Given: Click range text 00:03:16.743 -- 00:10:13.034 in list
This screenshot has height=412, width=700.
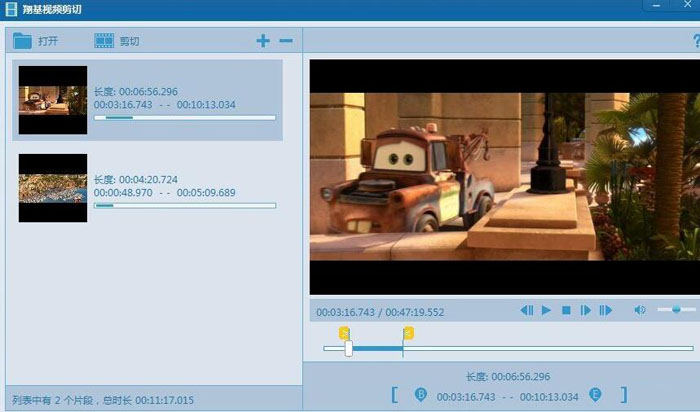Looking at the screenshot, I should [x=165, y=105].
